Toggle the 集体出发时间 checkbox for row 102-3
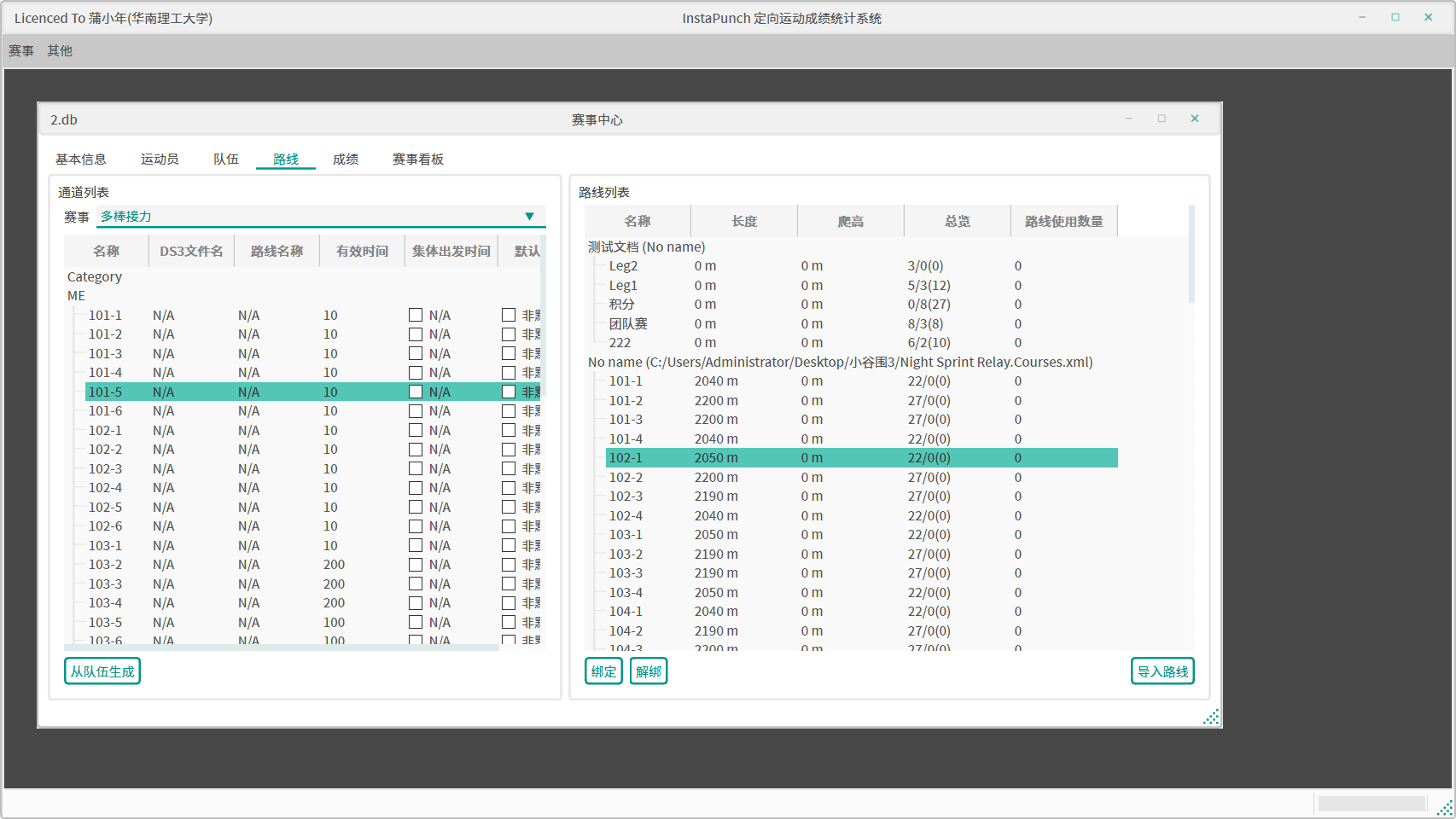 416,469
